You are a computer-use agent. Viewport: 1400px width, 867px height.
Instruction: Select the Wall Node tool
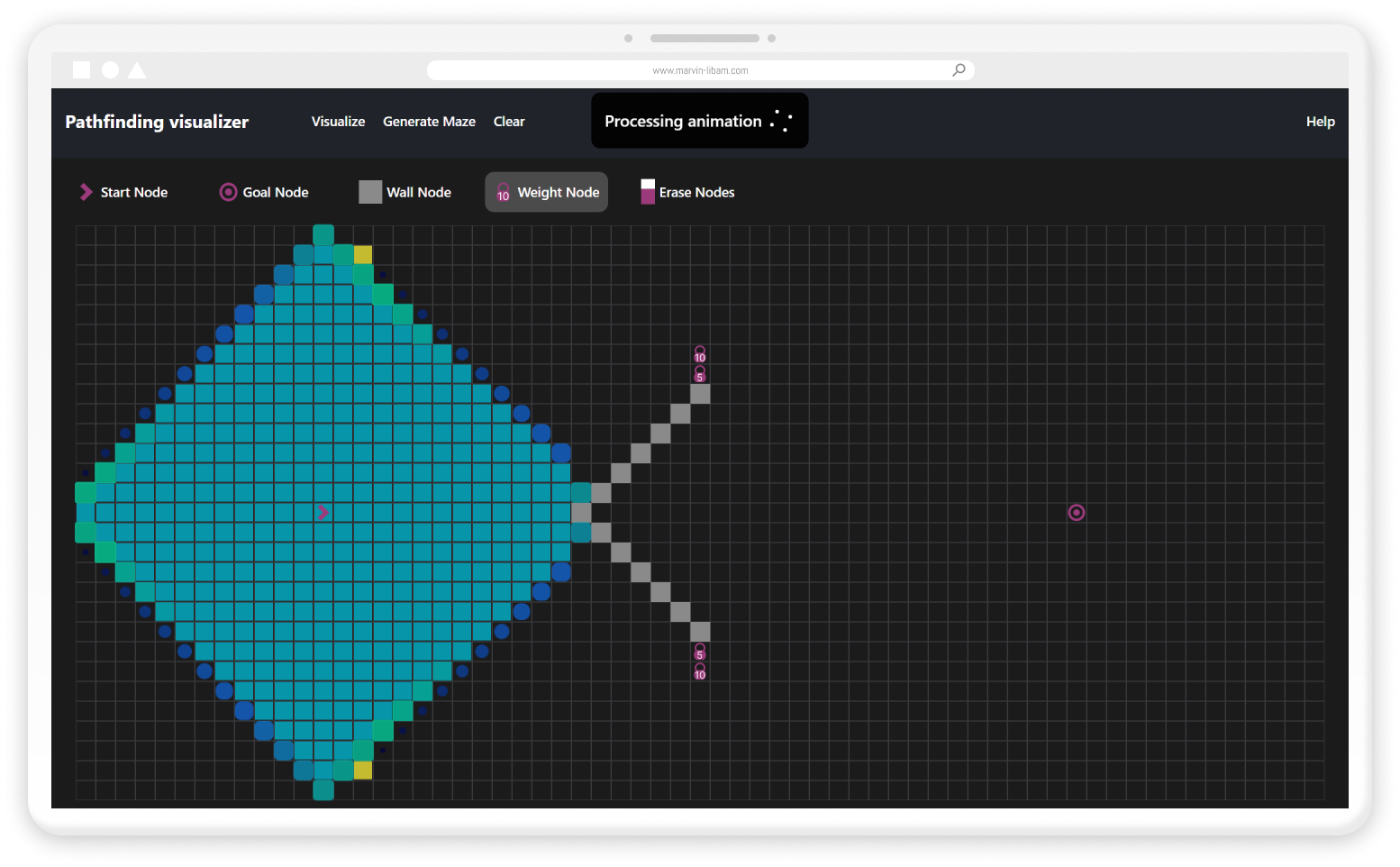pyautogui.click(x=405, y=192)
